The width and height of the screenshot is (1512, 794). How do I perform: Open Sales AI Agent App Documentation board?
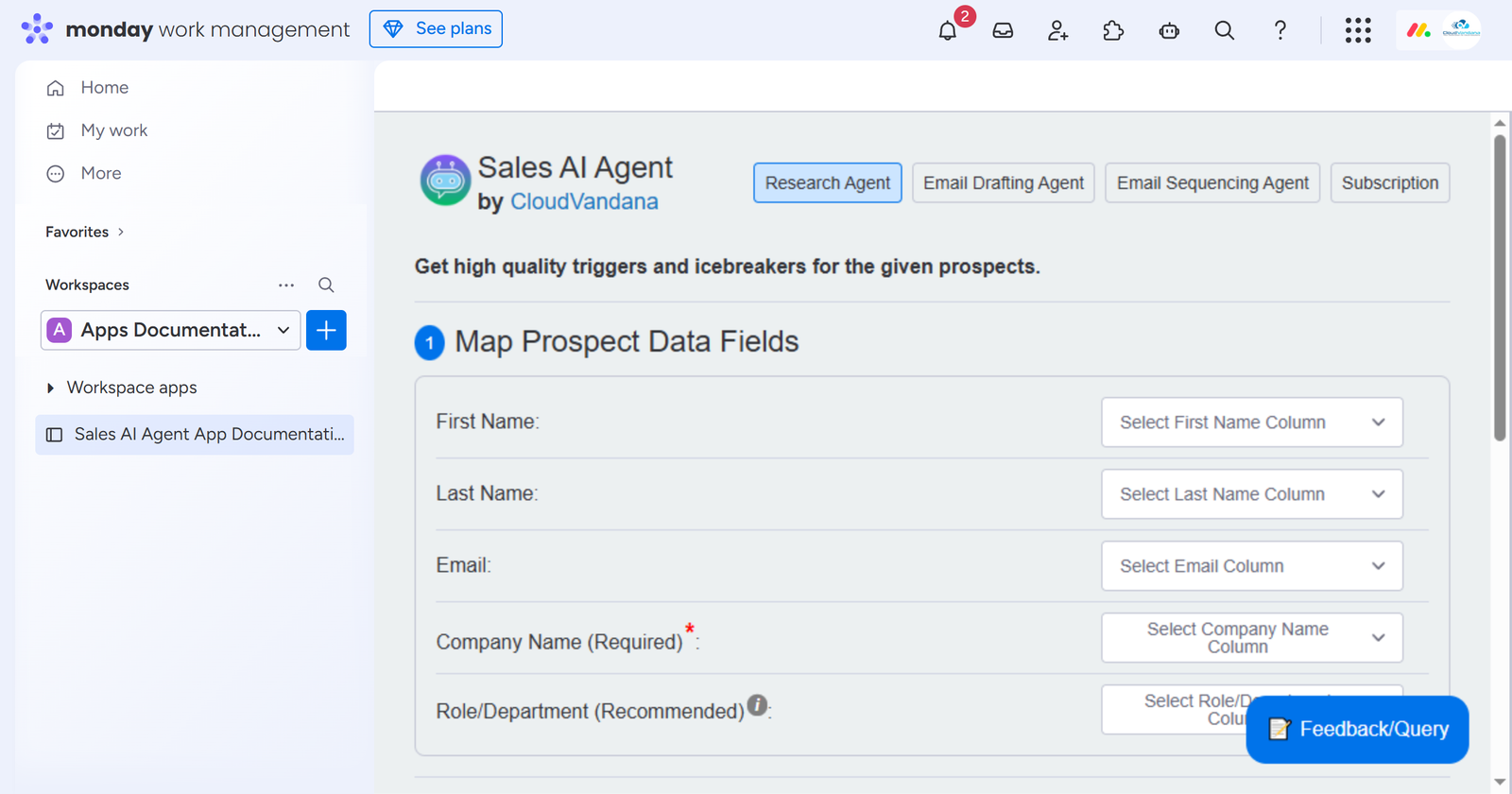195,435
